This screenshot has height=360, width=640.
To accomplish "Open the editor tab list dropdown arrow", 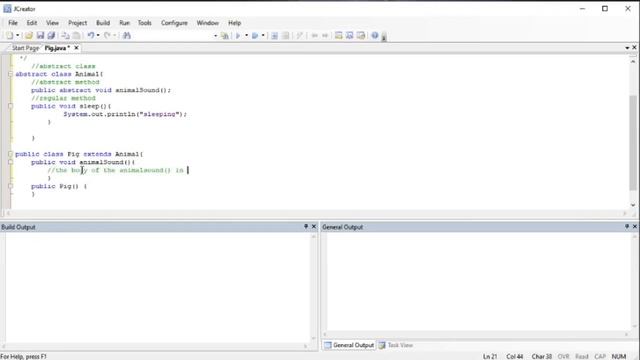I will point(627,48).
